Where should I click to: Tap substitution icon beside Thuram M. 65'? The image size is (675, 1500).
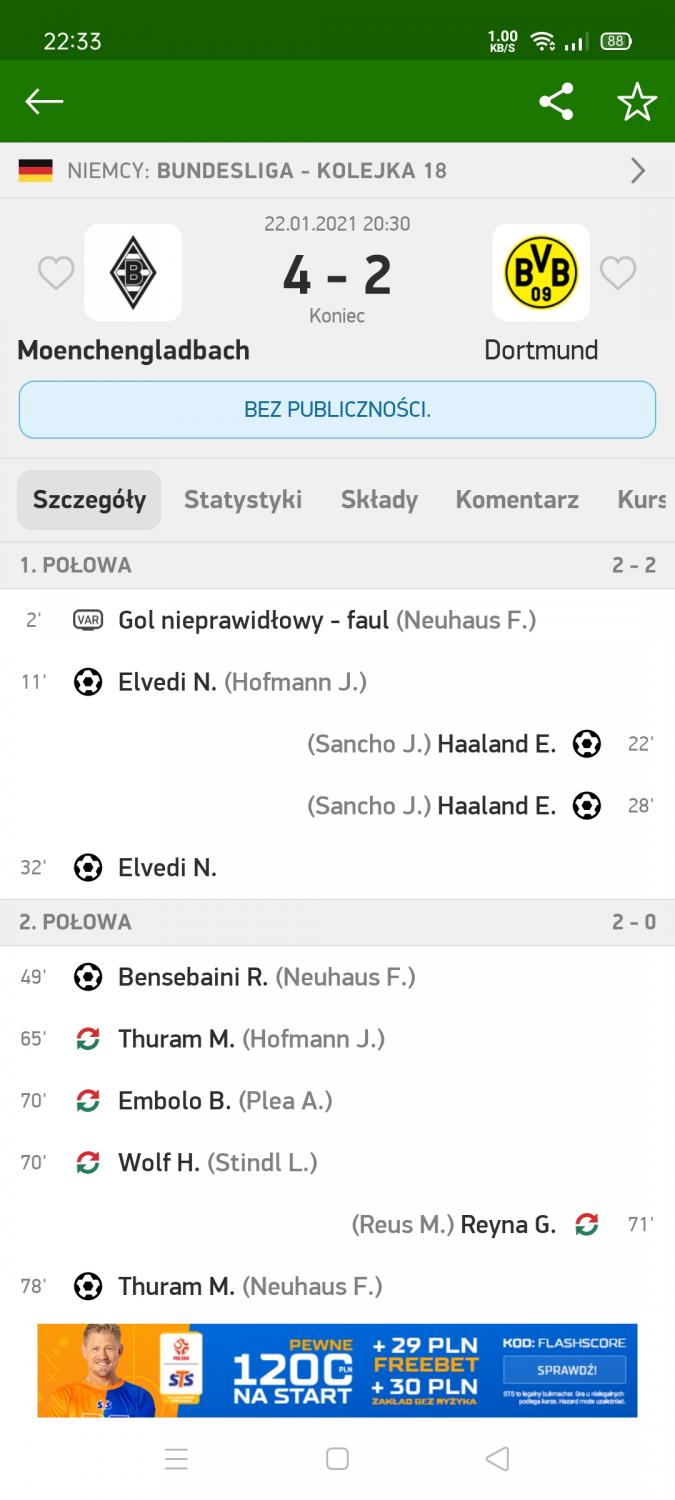tap(88, 1039)
